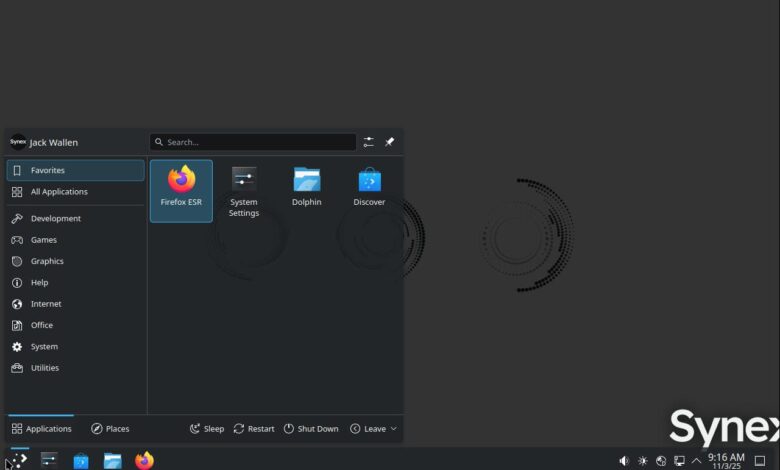Click the Shut Down button
The width and height of the screenshot is (780, 470).
click(x=311, y=429)
